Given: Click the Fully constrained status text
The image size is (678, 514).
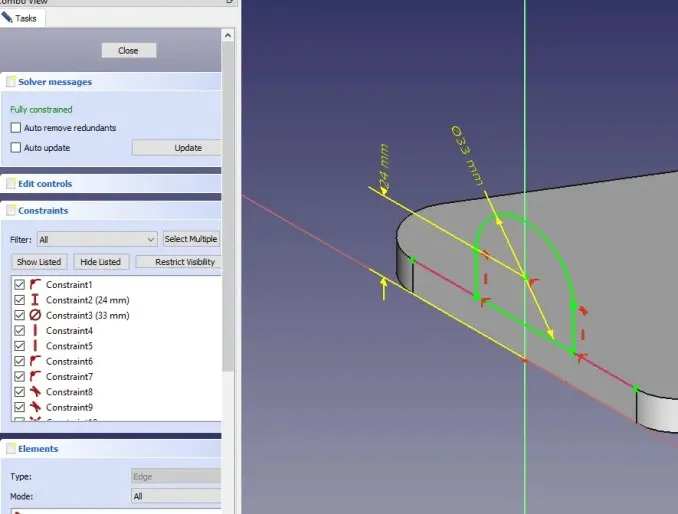Looking at the screenshot, I should 41,110.
